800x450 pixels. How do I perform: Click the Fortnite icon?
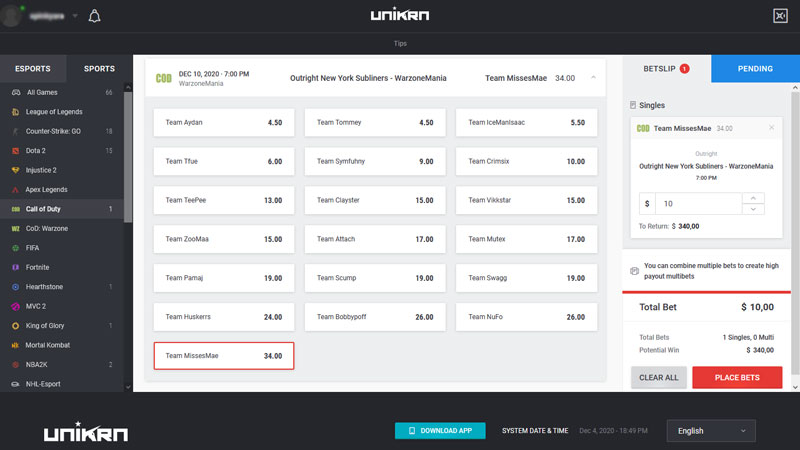(15, 267)
